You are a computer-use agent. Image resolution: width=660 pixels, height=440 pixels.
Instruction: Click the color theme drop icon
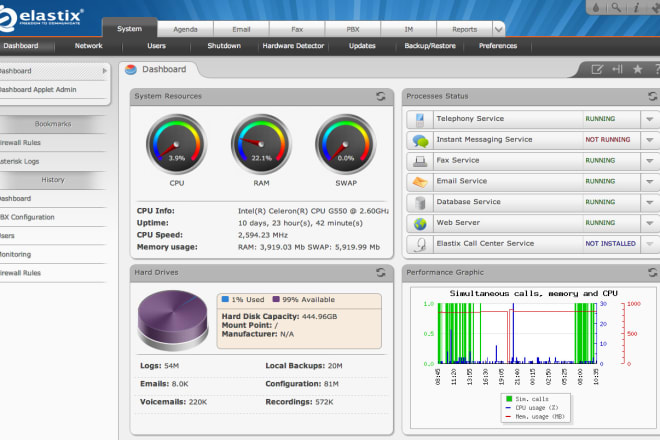pos(596,7)
